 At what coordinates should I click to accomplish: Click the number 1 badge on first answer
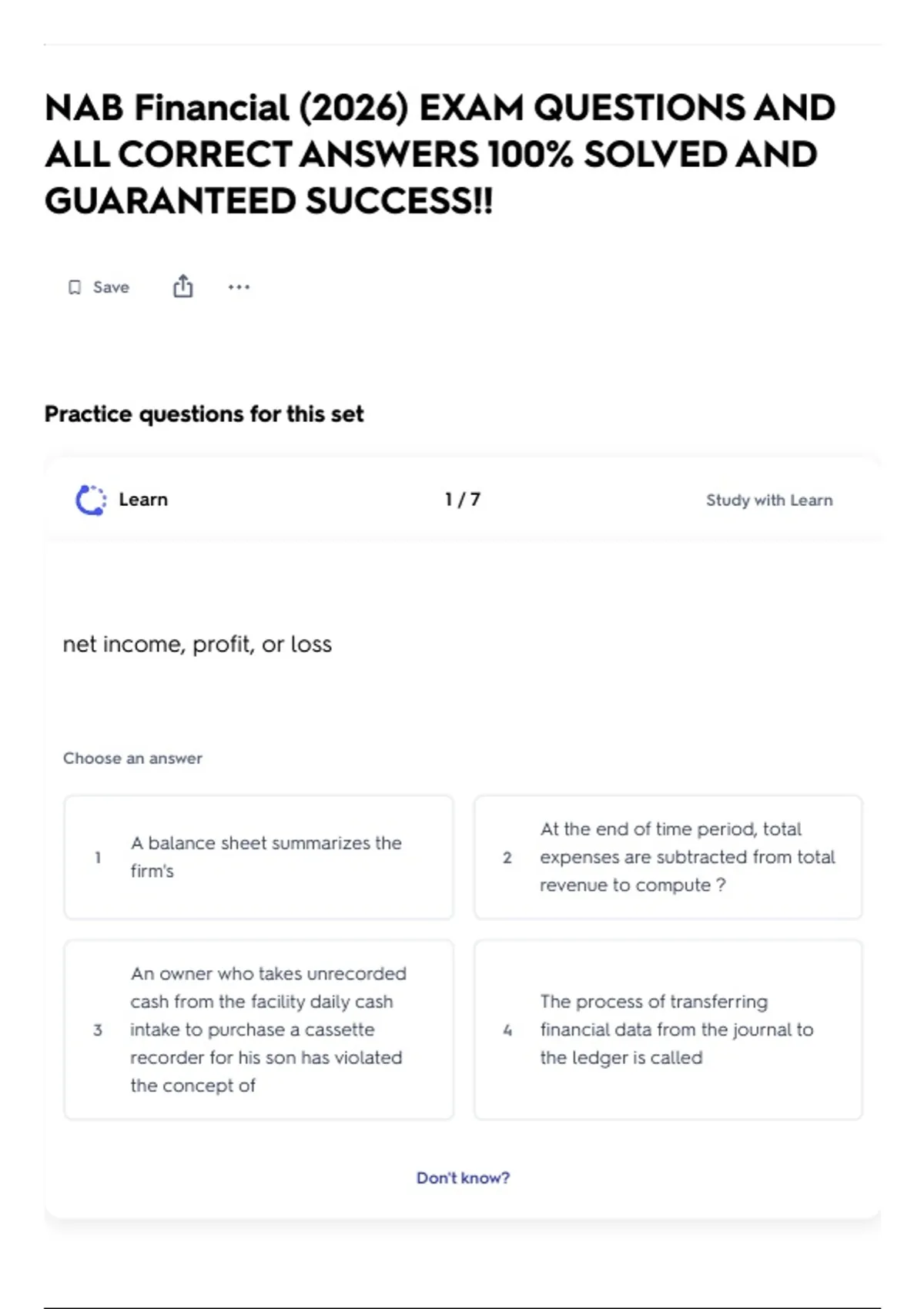(x=98, y=857)
